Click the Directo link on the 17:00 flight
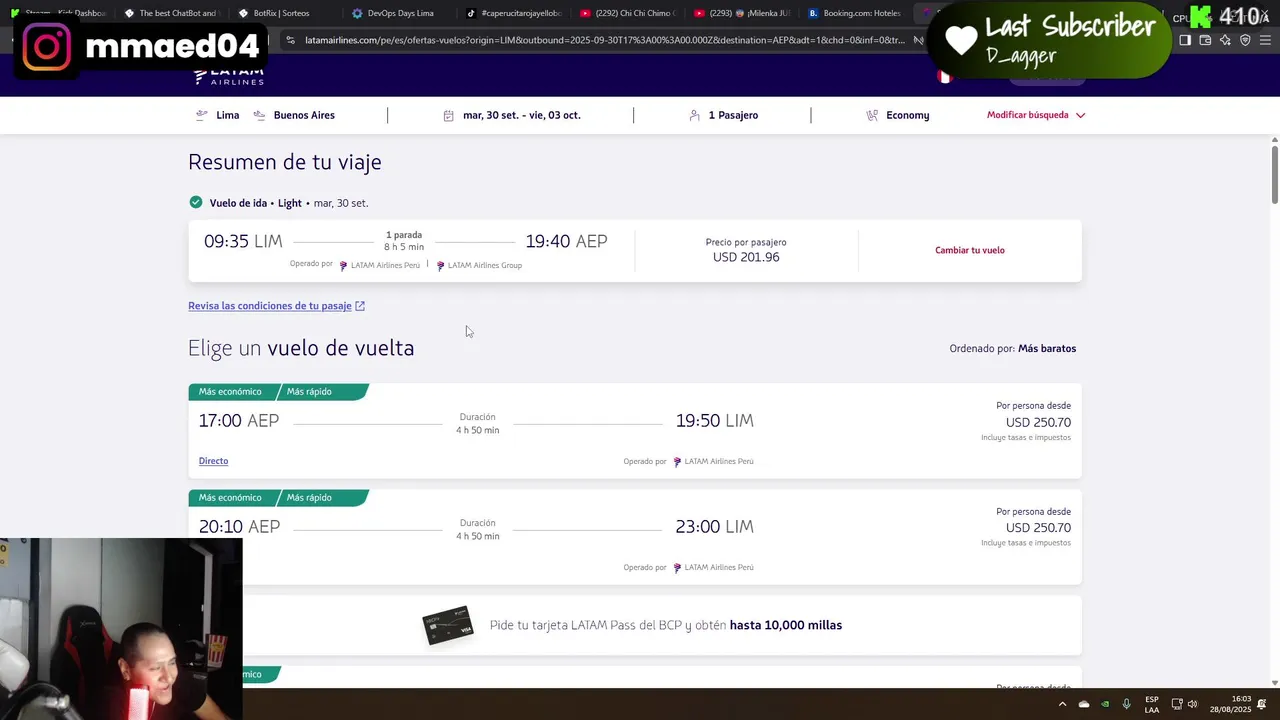This screenshot has height=720, width=1280. (213, 461)
